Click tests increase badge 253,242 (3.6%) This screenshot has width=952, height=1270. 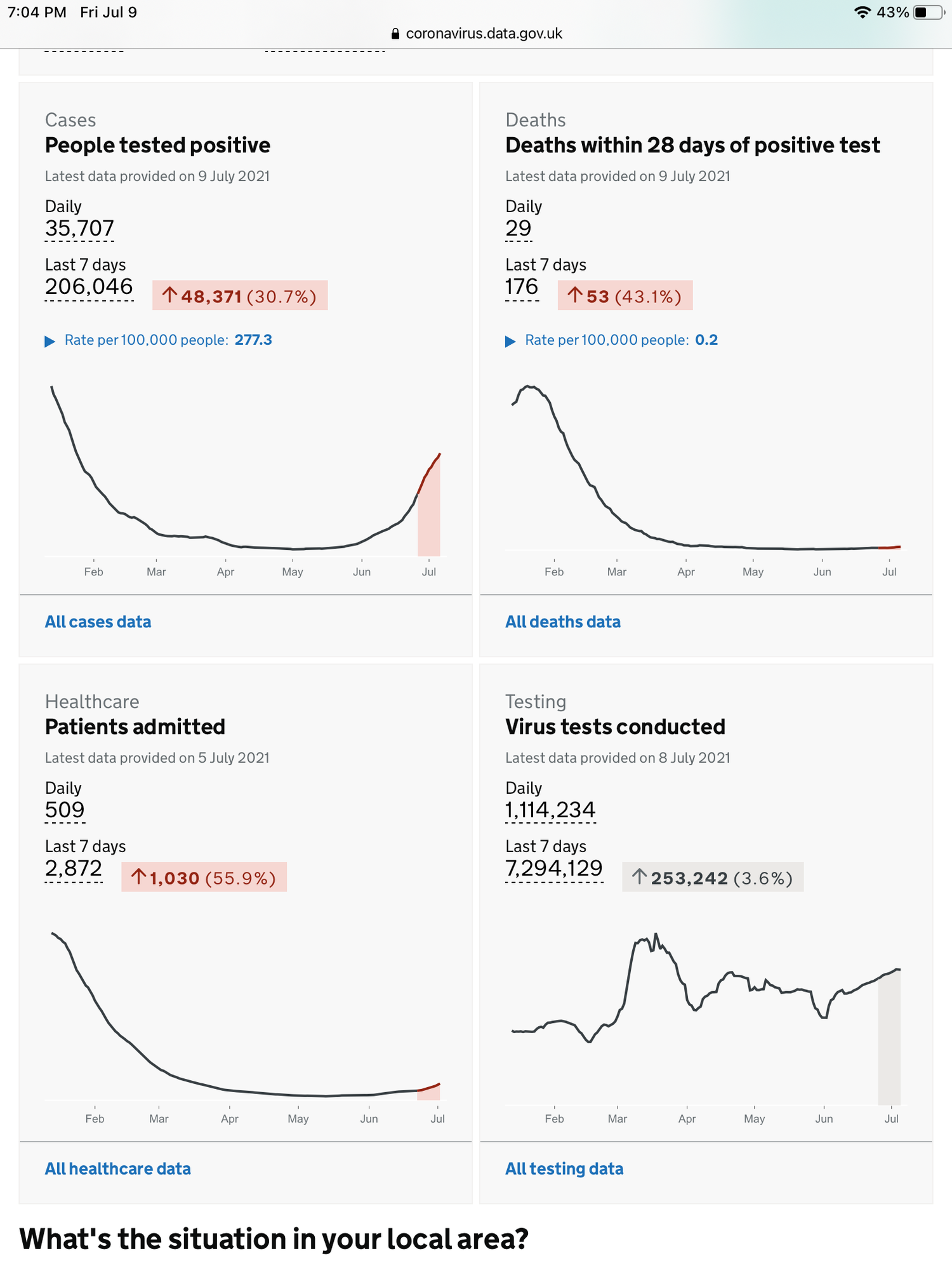point(712,878)
